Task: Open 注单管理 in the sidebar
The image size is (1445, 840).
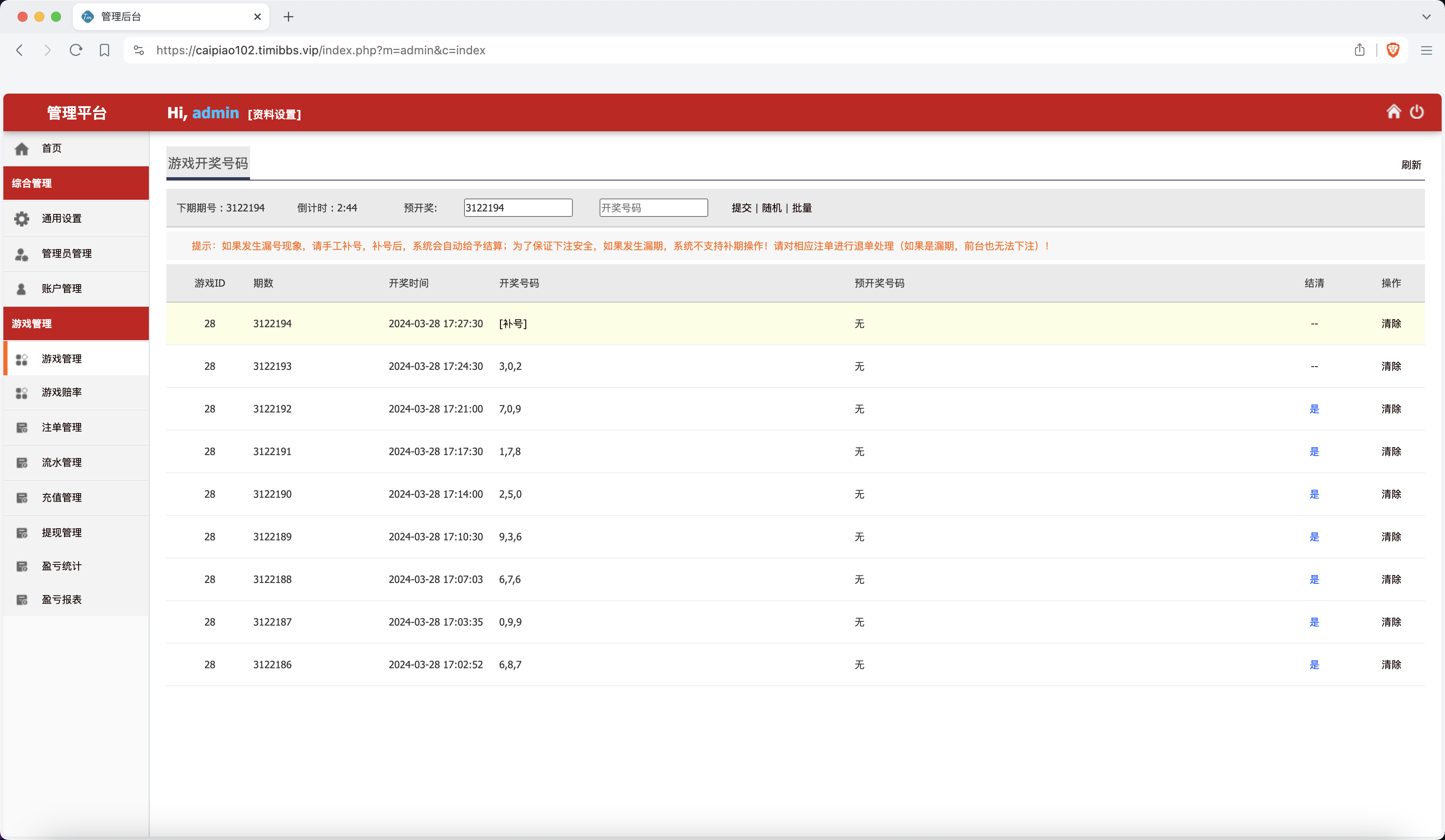Action: click(61, 428)
